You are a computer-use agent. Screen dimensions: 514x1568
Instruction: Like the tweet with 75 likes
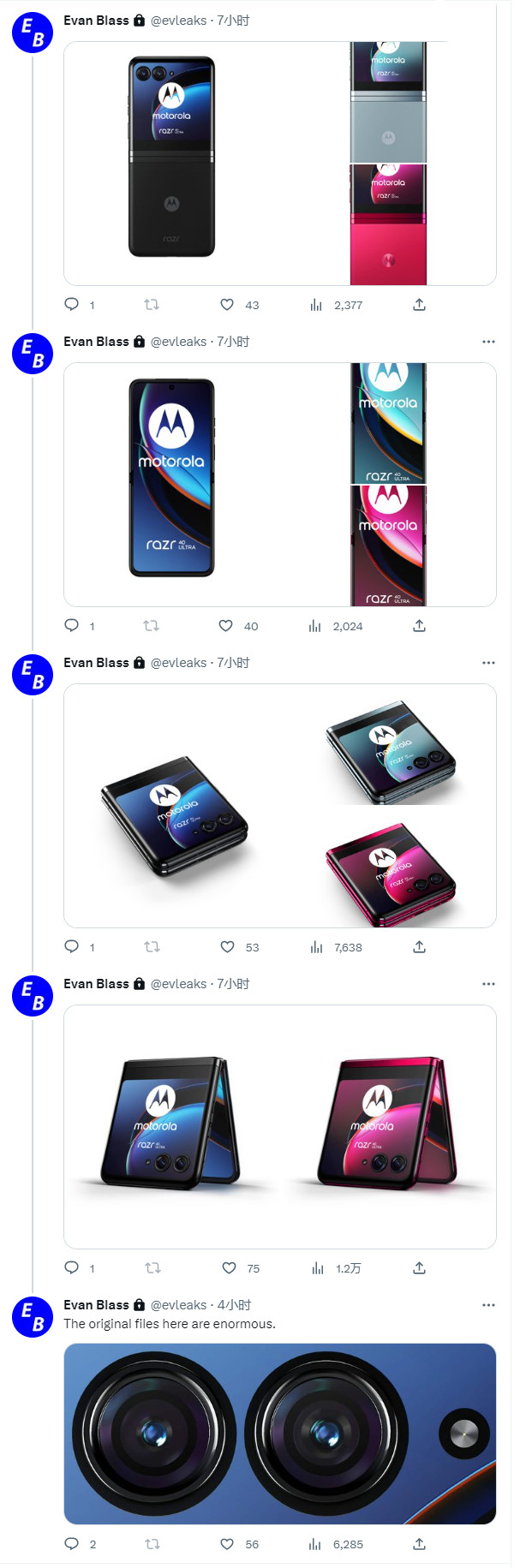coord(229,1268)
